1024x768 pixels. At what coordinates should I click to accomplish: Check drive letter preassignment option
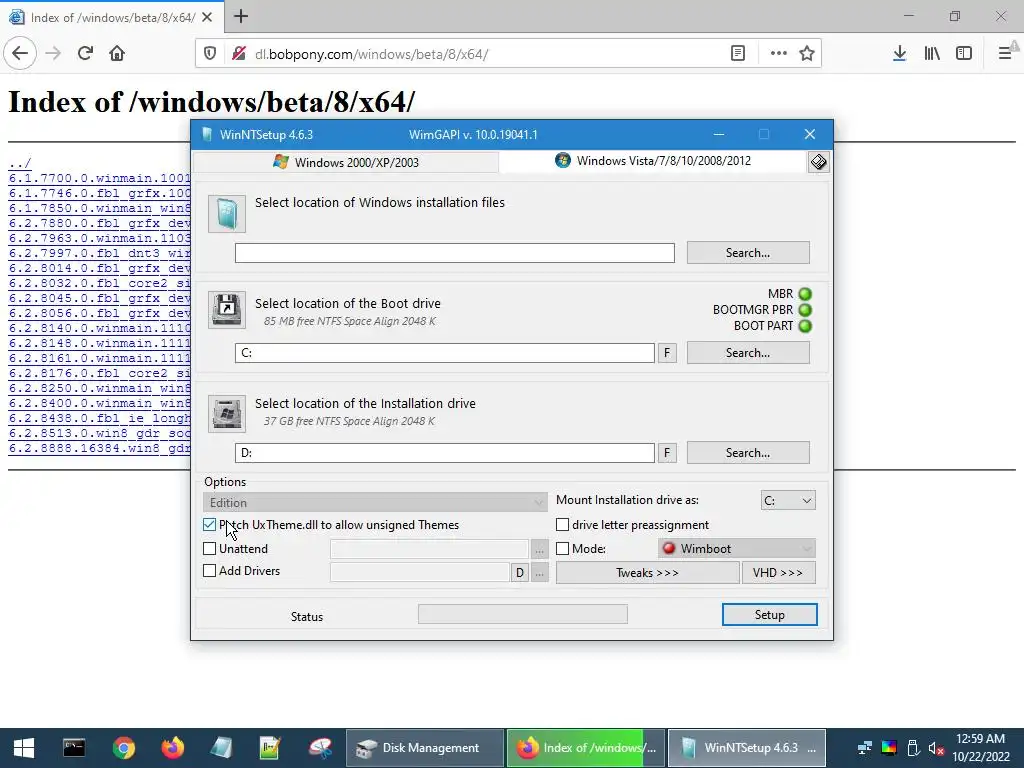pyautogui.click(x=562, y=525)
